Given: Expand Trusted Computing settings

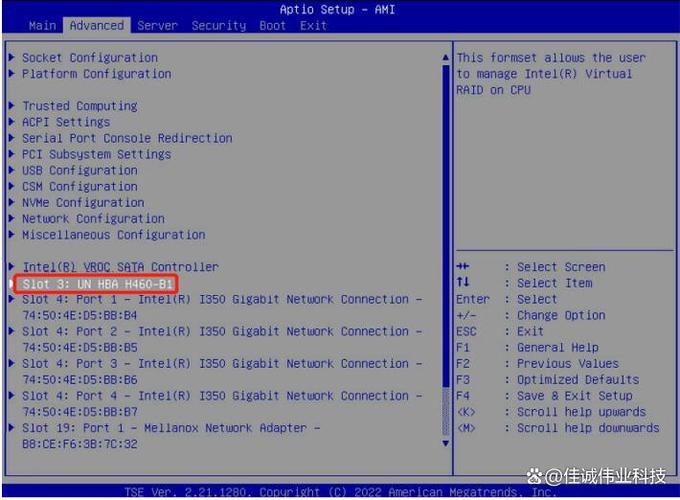Looking at the screenshot, I should pyautogui.click(x=79, y=106).
